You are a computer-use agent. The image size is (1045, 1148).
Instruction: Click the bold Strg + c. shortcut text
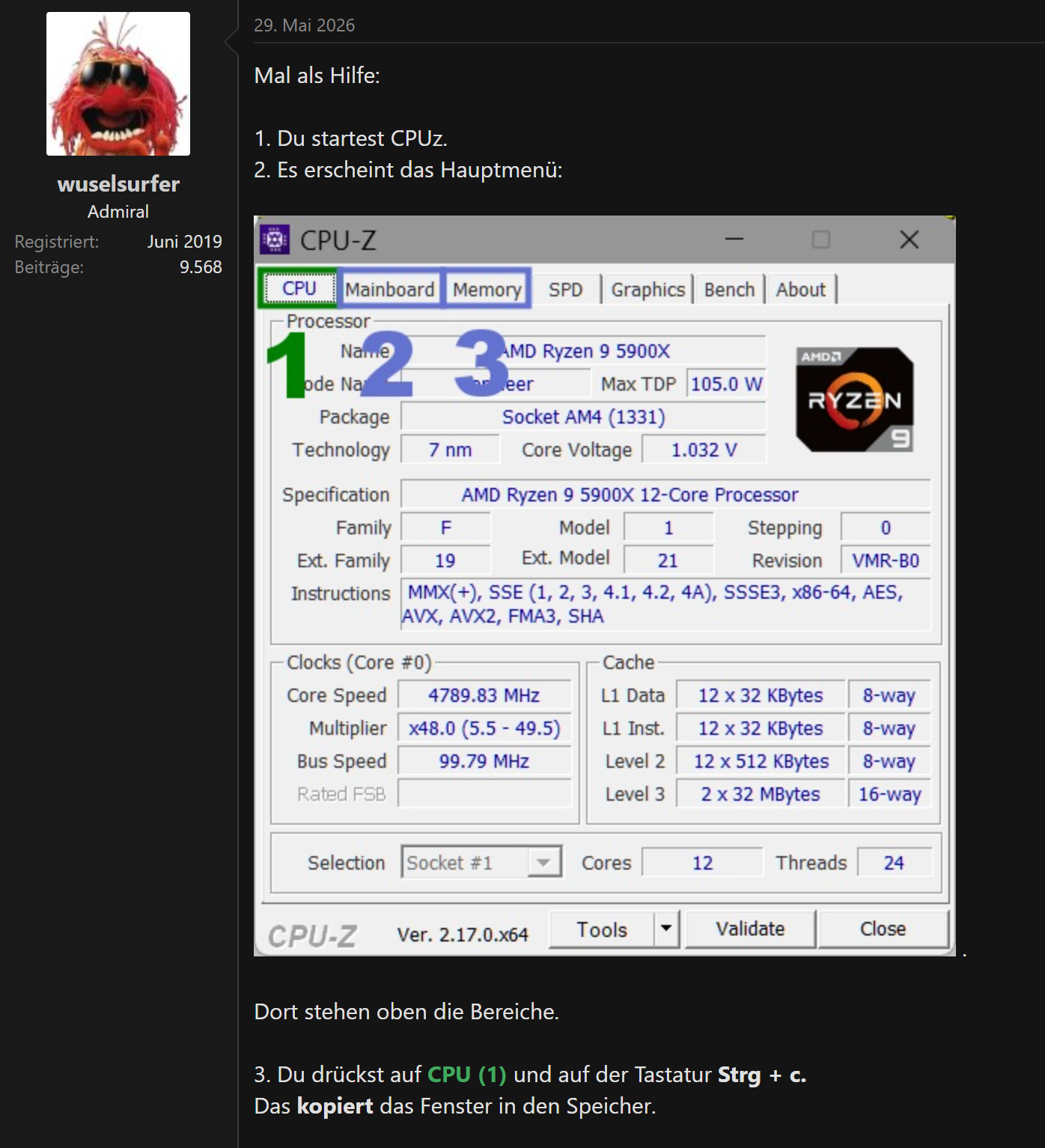tap(762, 1075)
